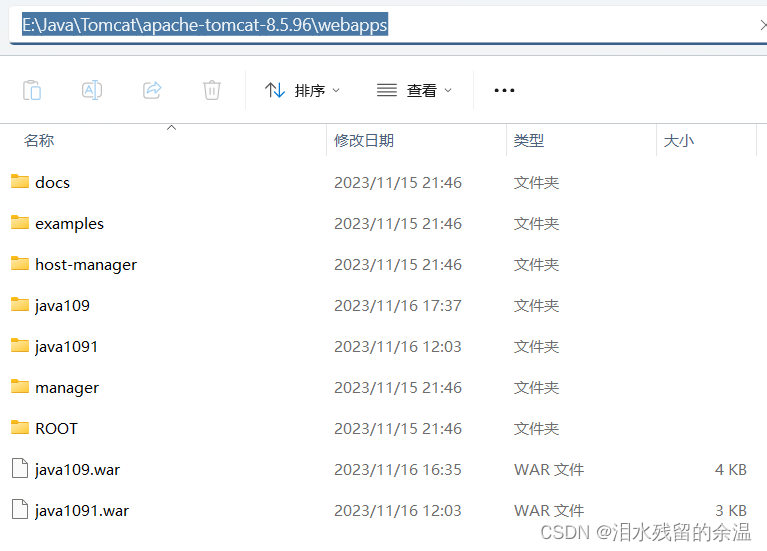Image resolution: width=767 pixels, height=551 pixels.
Task: Click WAR 文件 type of java109.war
Action: point(549,470)
